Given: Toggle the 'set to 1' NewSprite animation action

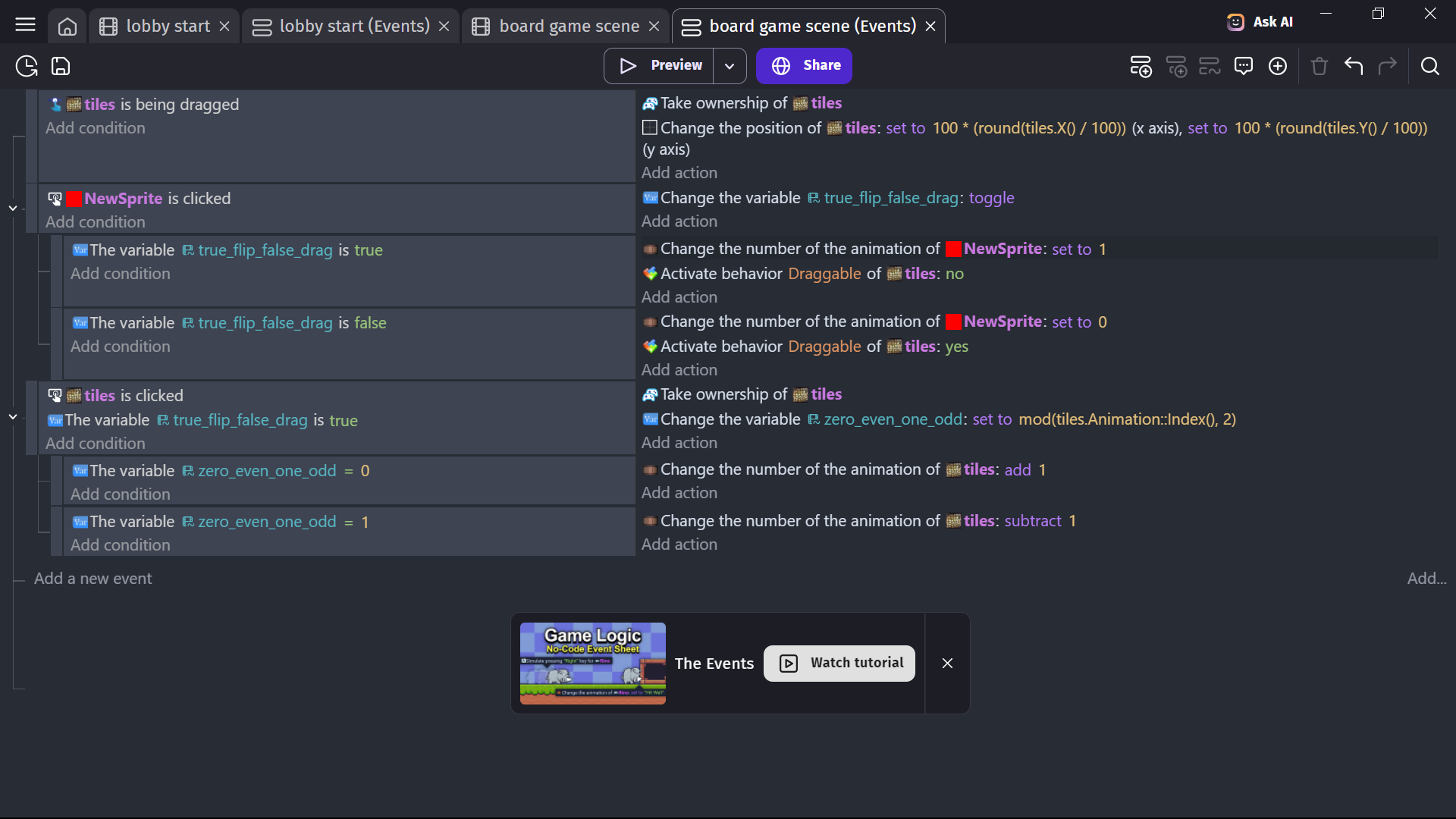Looking at the screenshot, I should click(x=1078, y=249).
